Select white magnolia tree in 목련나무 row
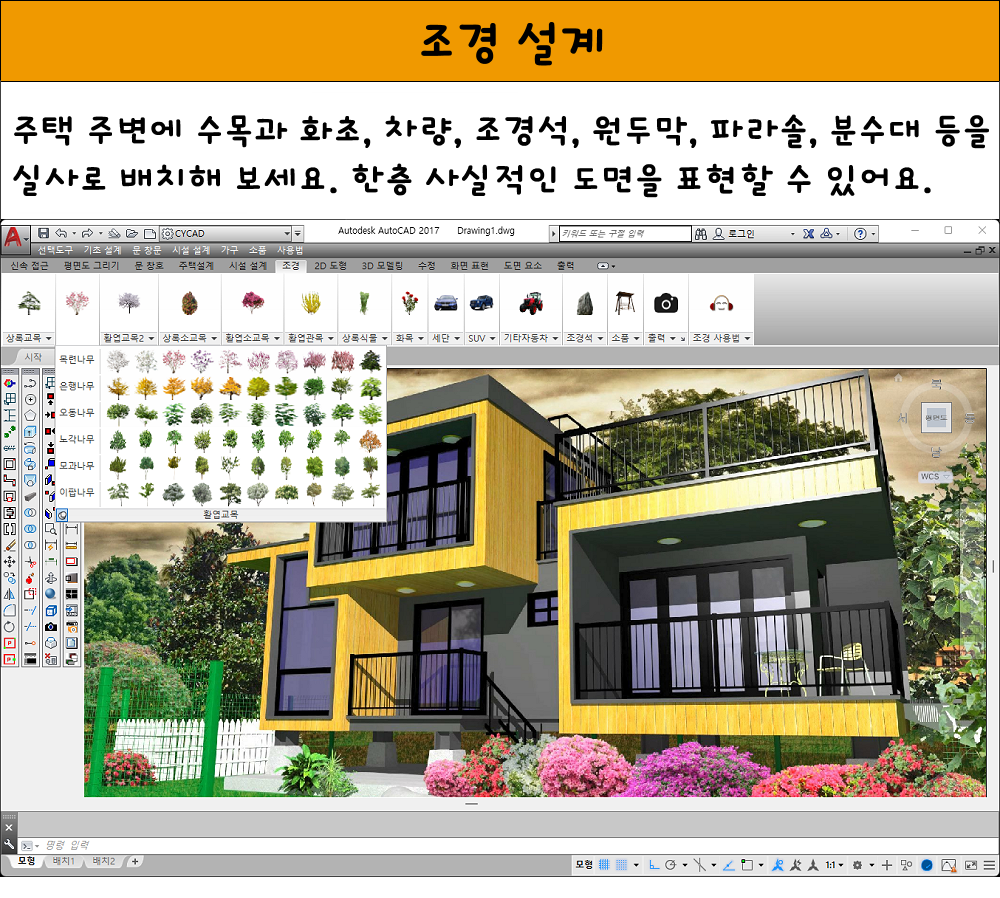Image resolution: width=1000 pixels, height=898 pixels. pos(117,361)
